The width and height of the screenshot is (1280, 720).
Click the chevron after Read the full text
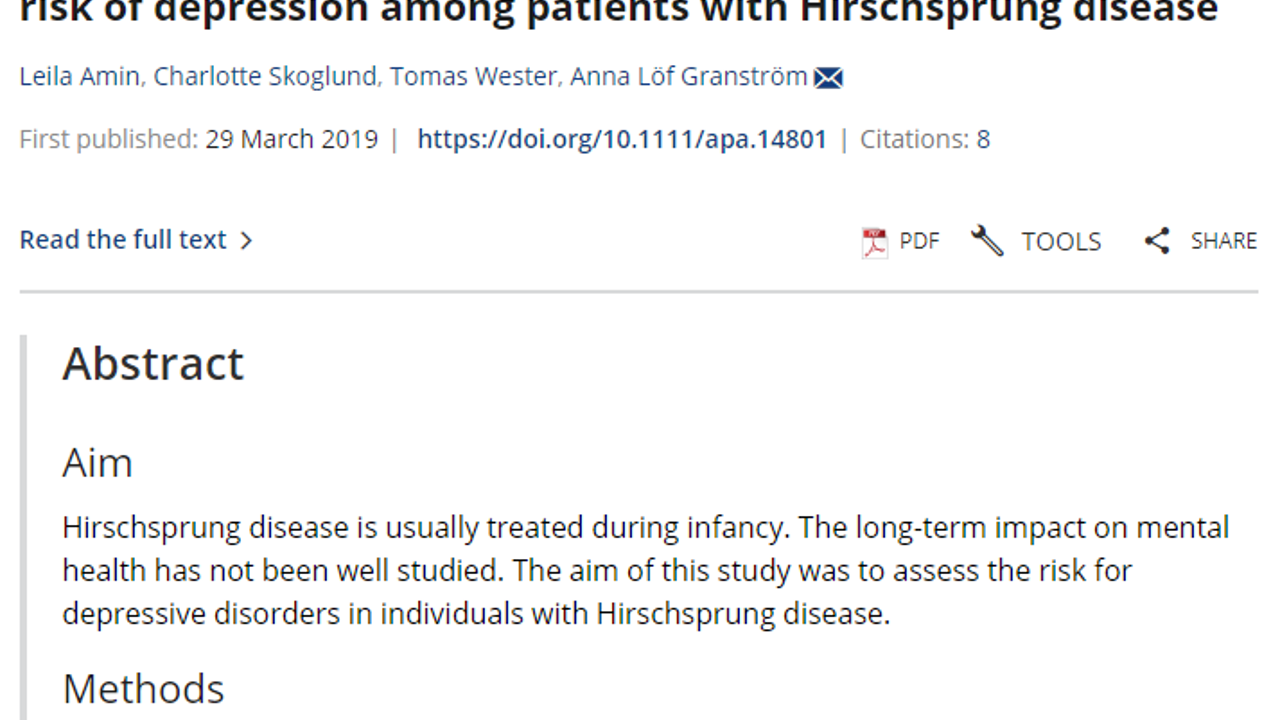click(x=247, y=241)
